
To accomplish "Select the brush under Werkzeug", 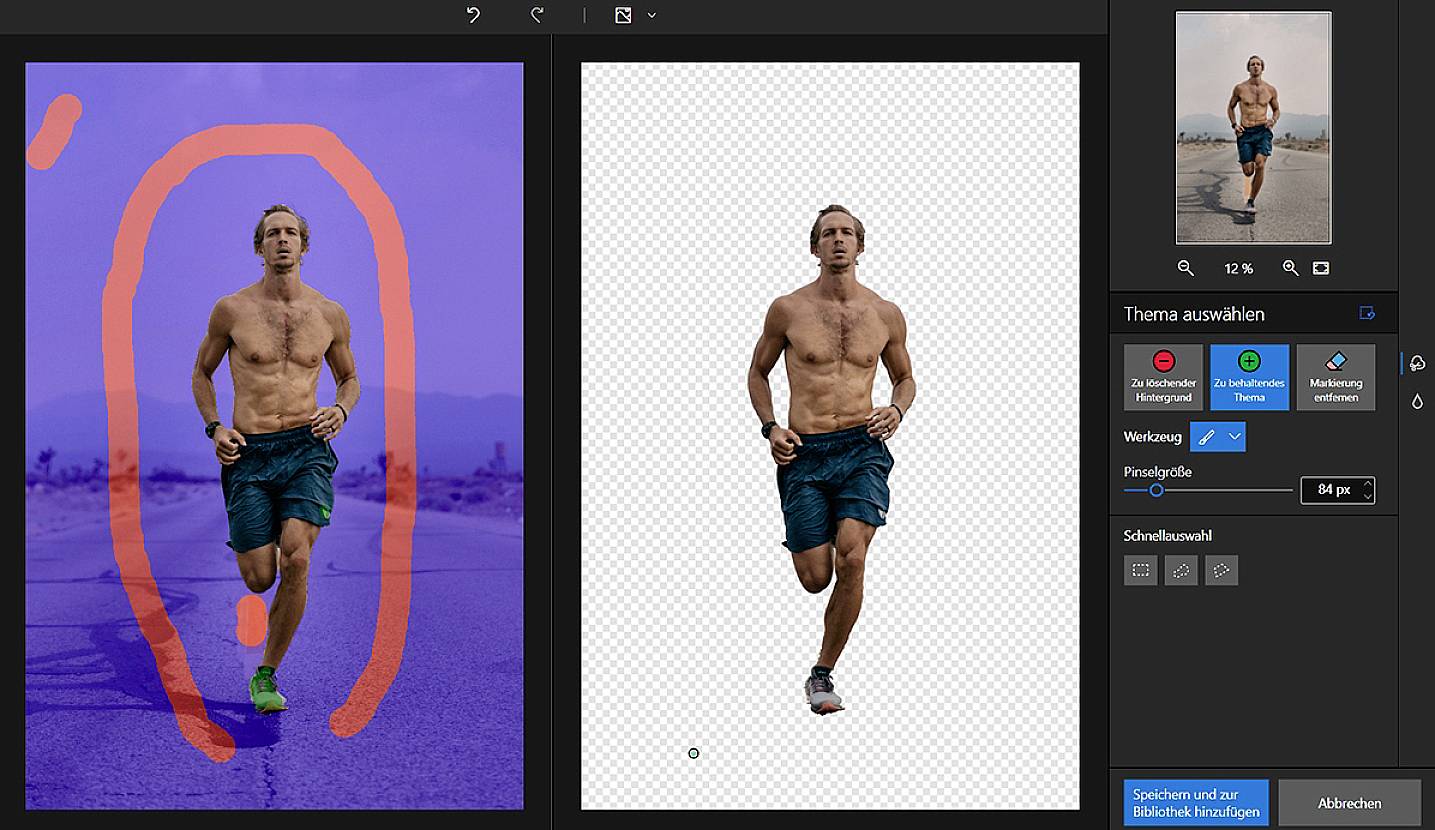I will click(x=1207, y=437).
